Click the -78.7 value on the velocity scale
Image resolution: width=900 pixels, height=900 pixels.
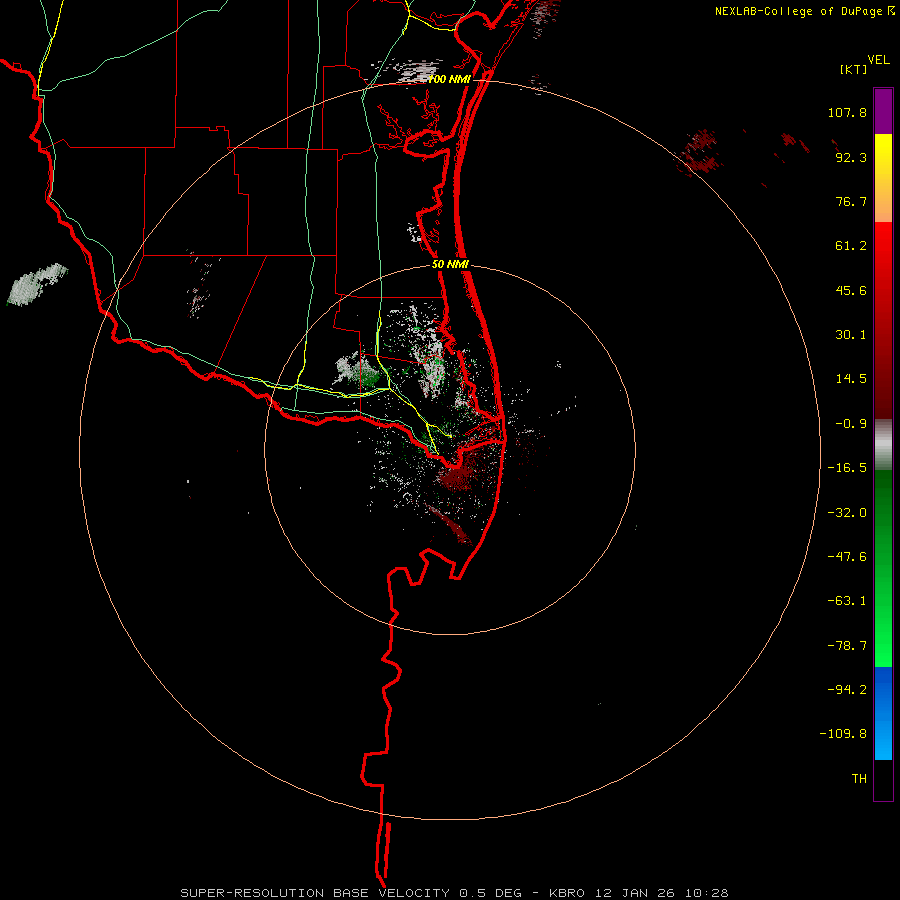(x=847, y=646)
